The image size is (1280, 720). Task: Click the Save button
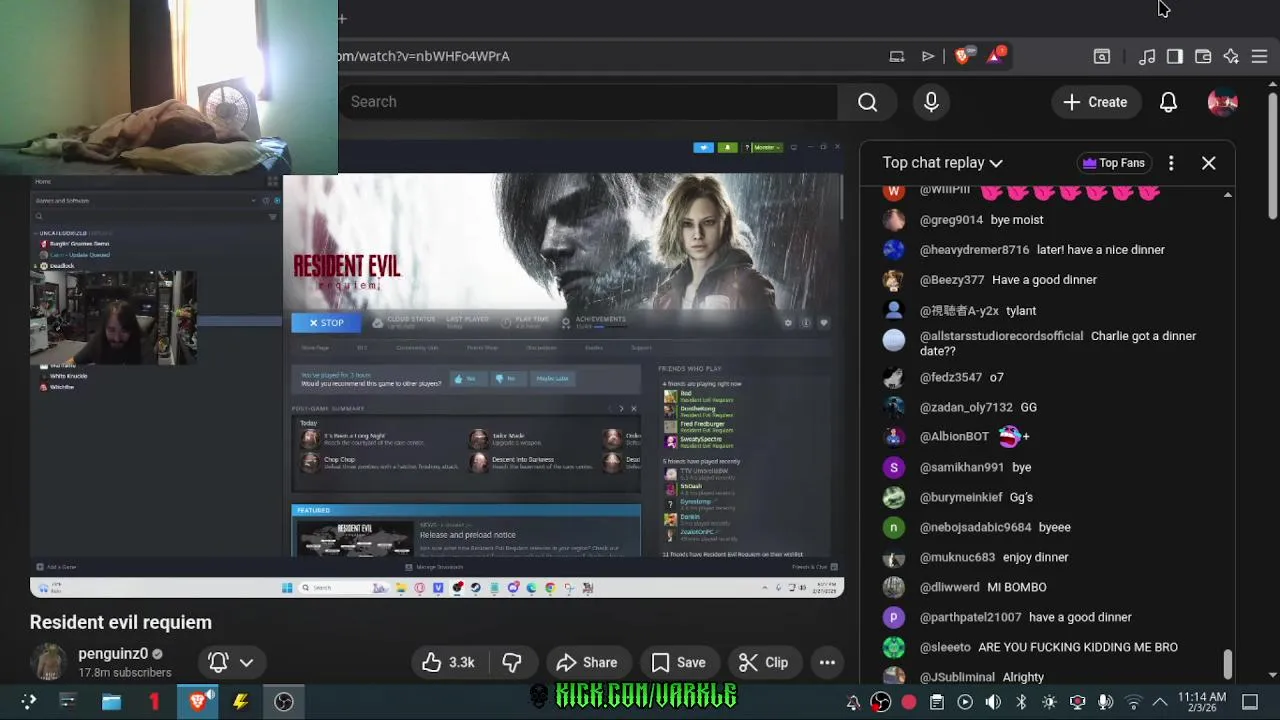tap(679, 662)
